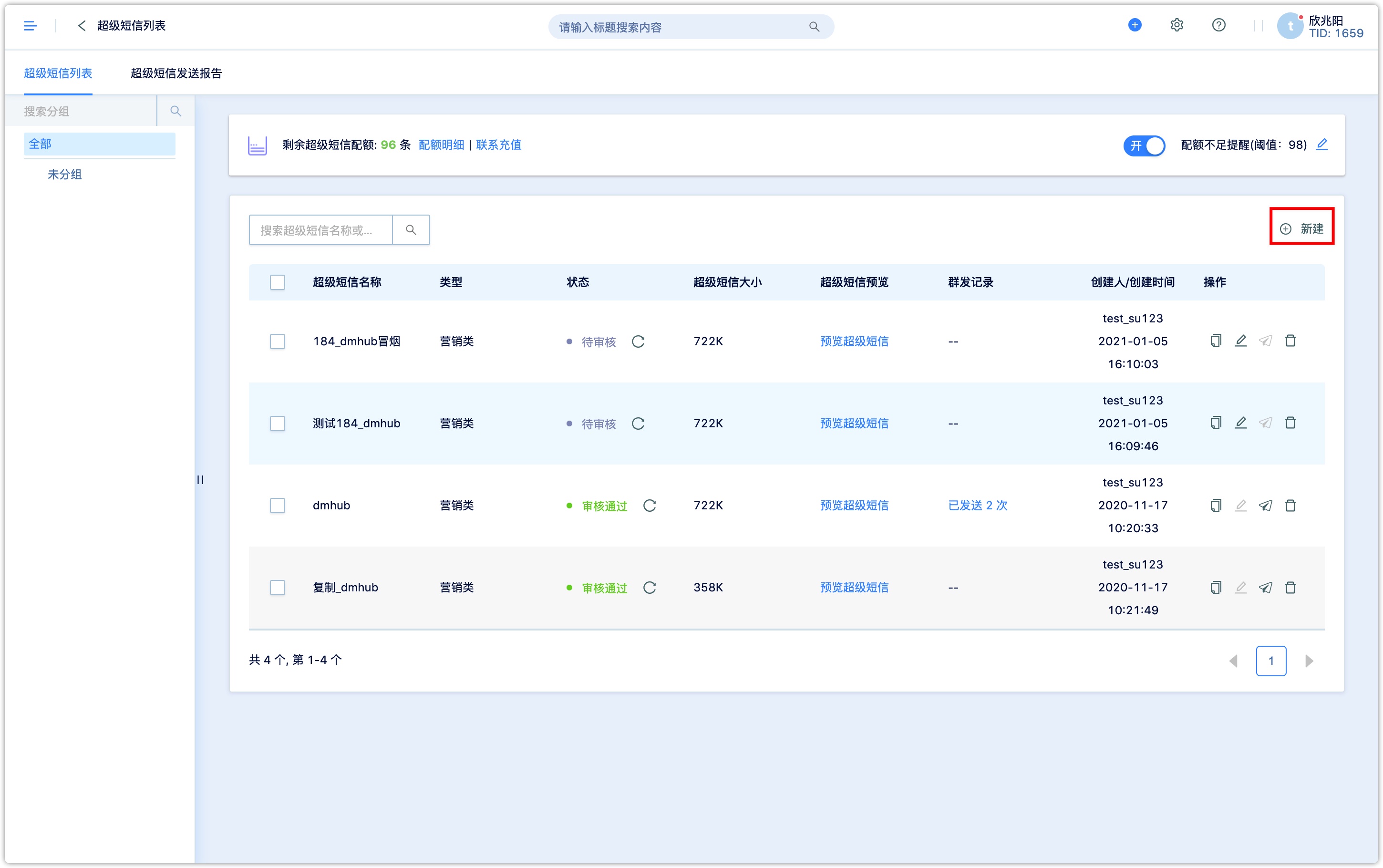Delete the 184_dmhub冒烟 message
Screen dimensions: 1383x868
(x=1290, y=341)
